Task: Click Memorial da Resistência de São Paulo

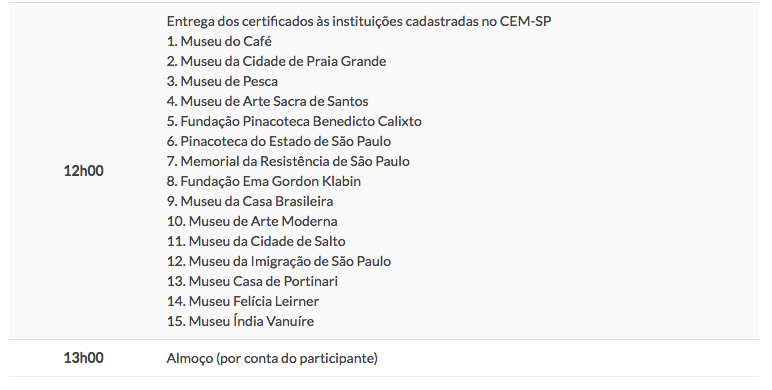Action: (288, 162)
